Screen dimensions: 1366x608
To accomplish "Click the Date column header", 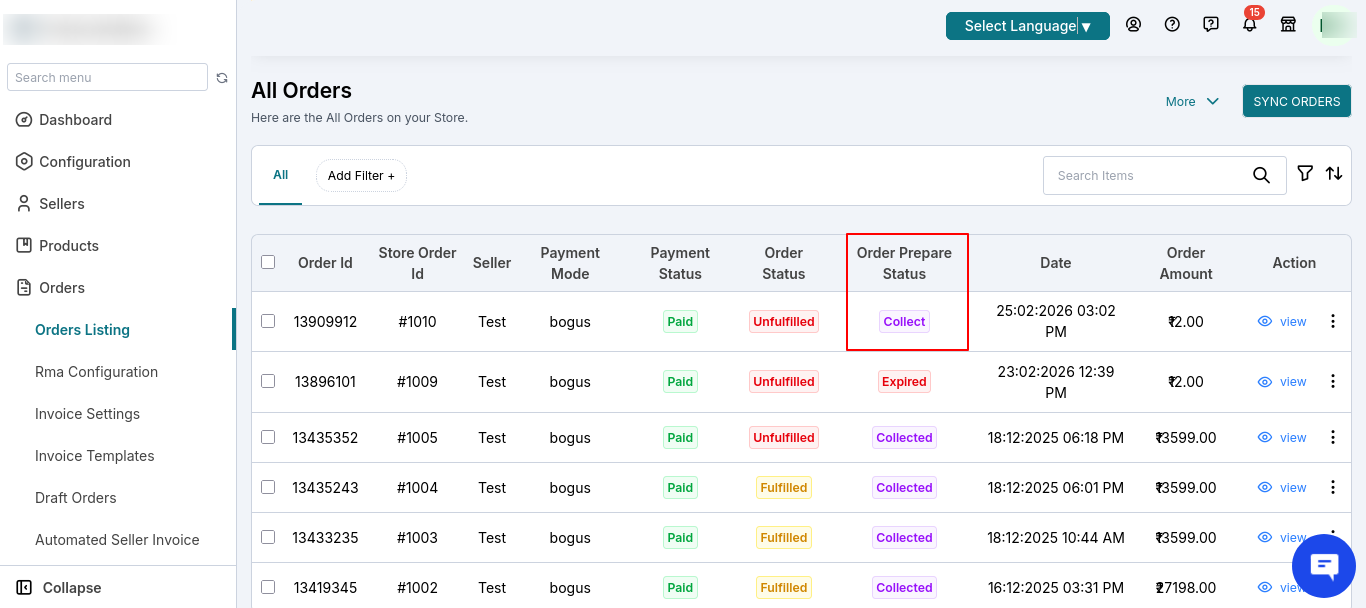I will tap(1056, 263).
